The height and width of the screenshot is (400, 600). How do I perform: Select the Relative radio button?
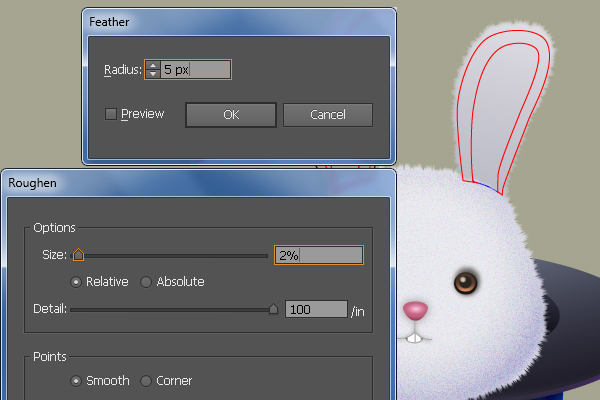click(x=76, y=282)
